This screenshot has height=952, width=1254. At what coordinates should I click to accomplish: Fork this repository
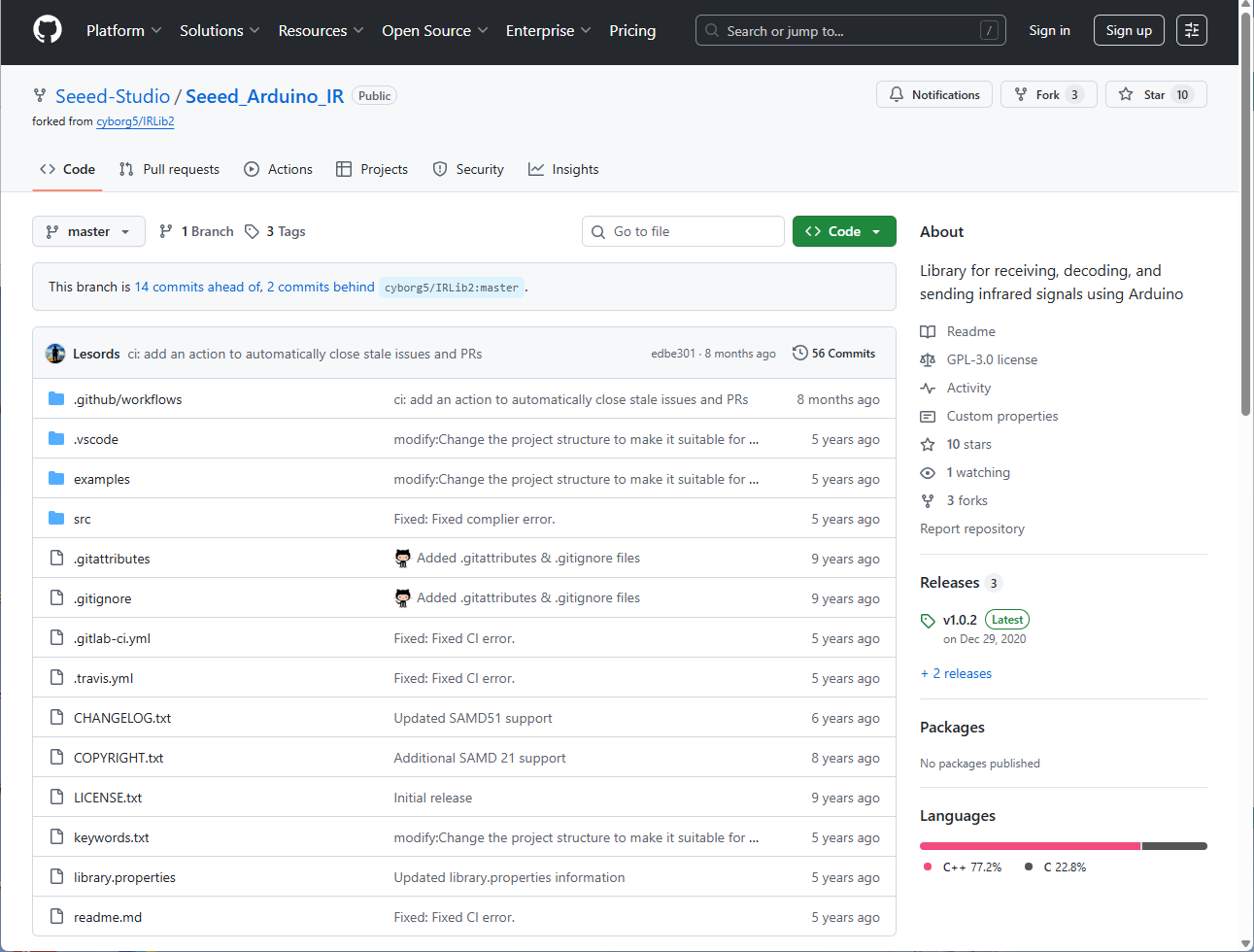click(1047, 94)
